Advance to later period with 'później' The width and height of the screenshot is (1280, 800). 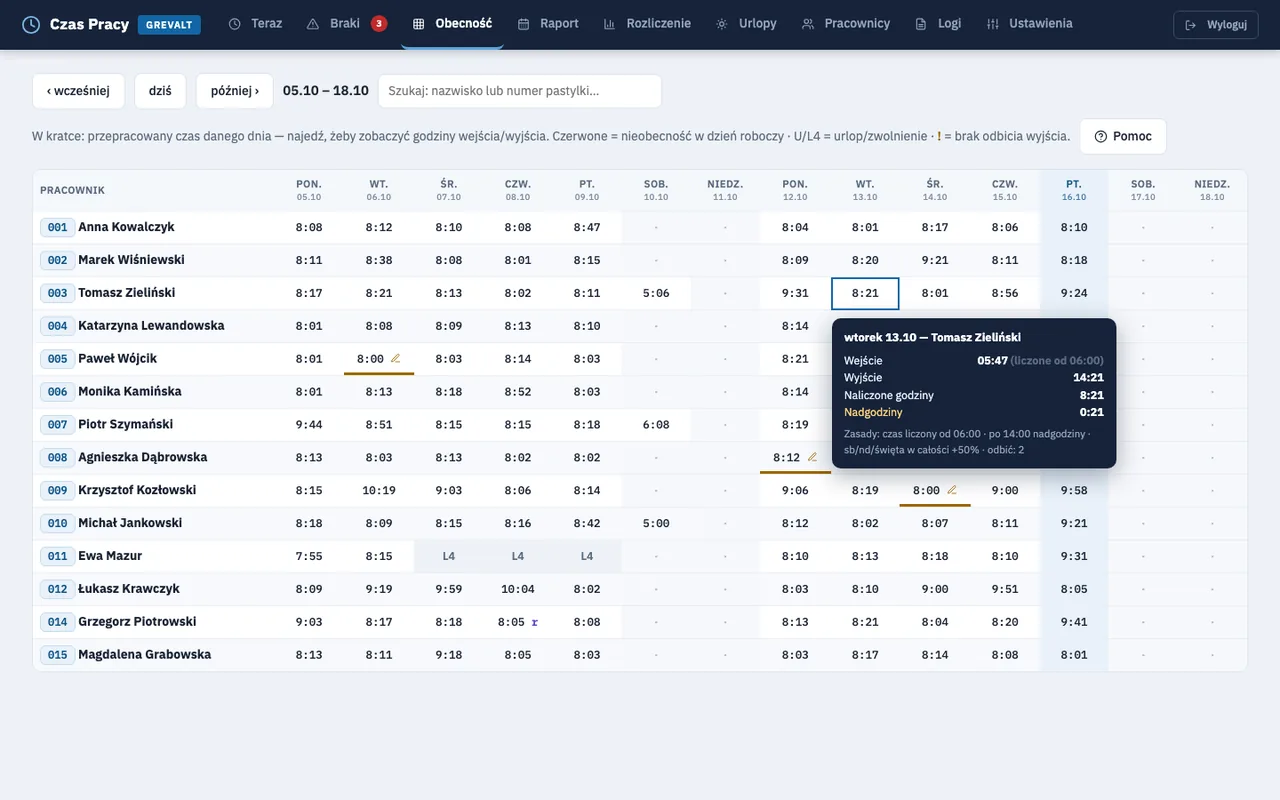235,91
